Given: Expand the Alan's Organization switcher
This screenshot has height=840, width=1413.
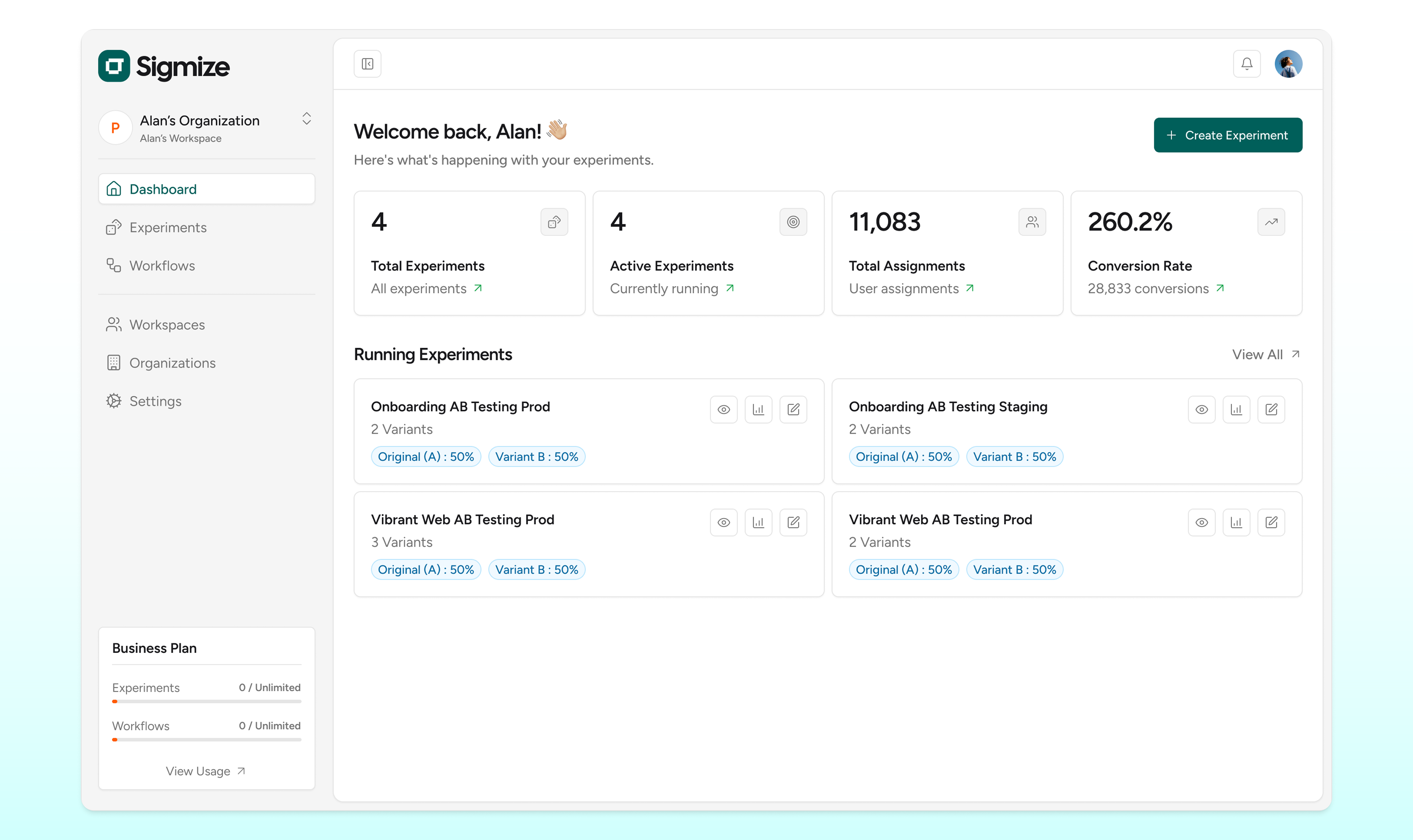Looking at the screenshot, I should click(x=306, y=119).
